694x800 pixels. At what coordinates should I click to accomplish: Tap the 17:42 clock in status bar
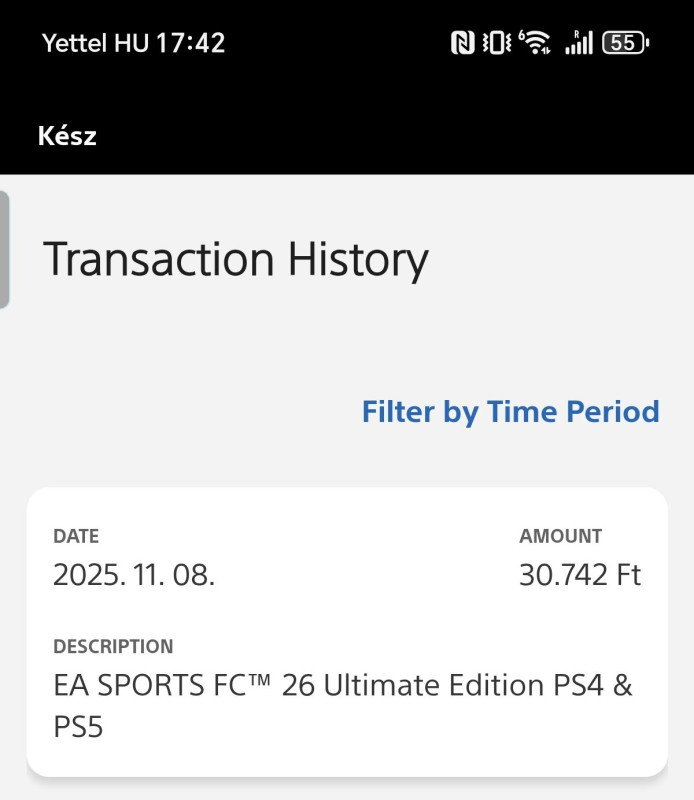click(x=191, y=43)
